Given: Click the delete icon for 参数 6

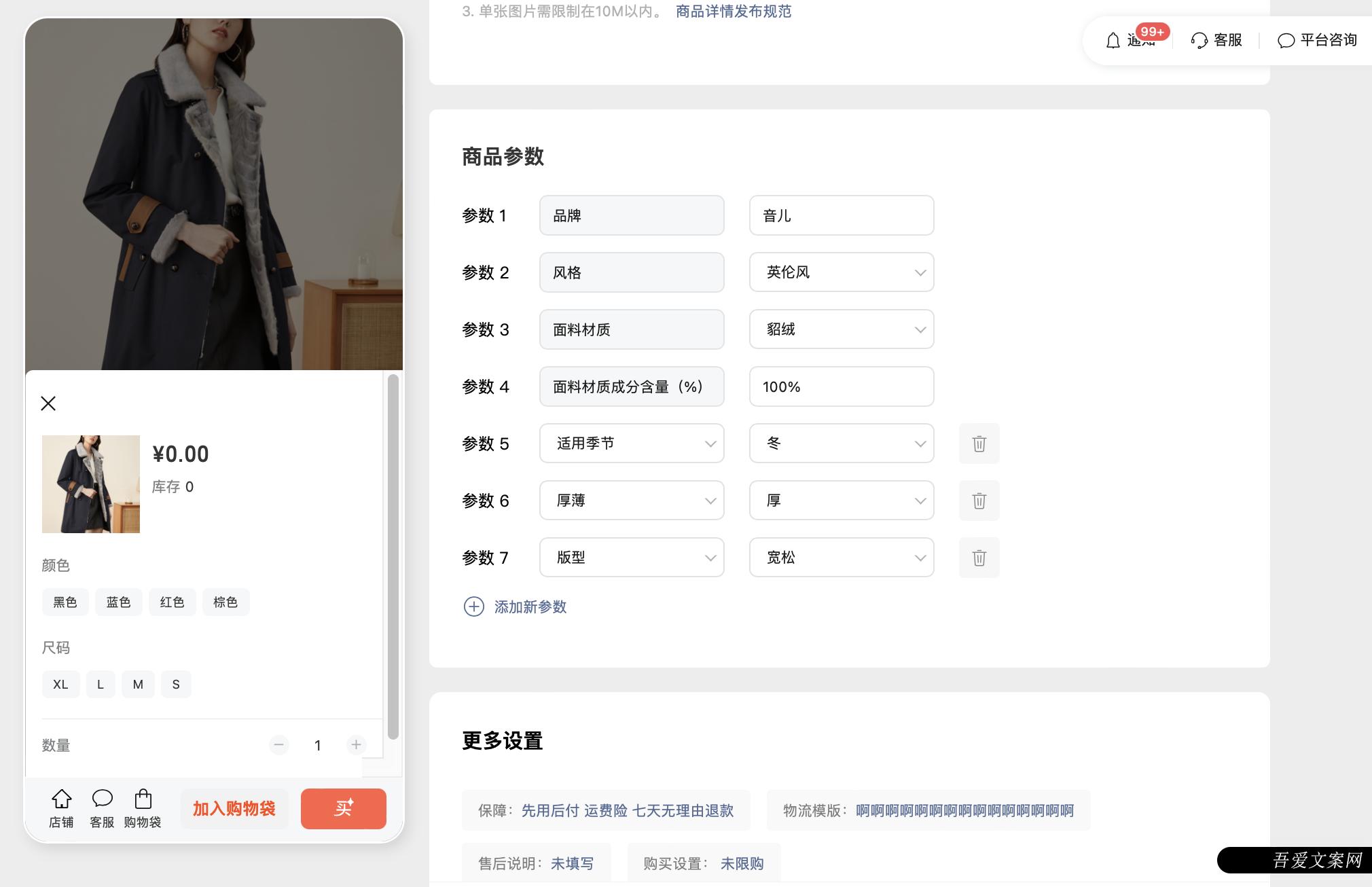Looking at the screenshot, I should [978, 500].
